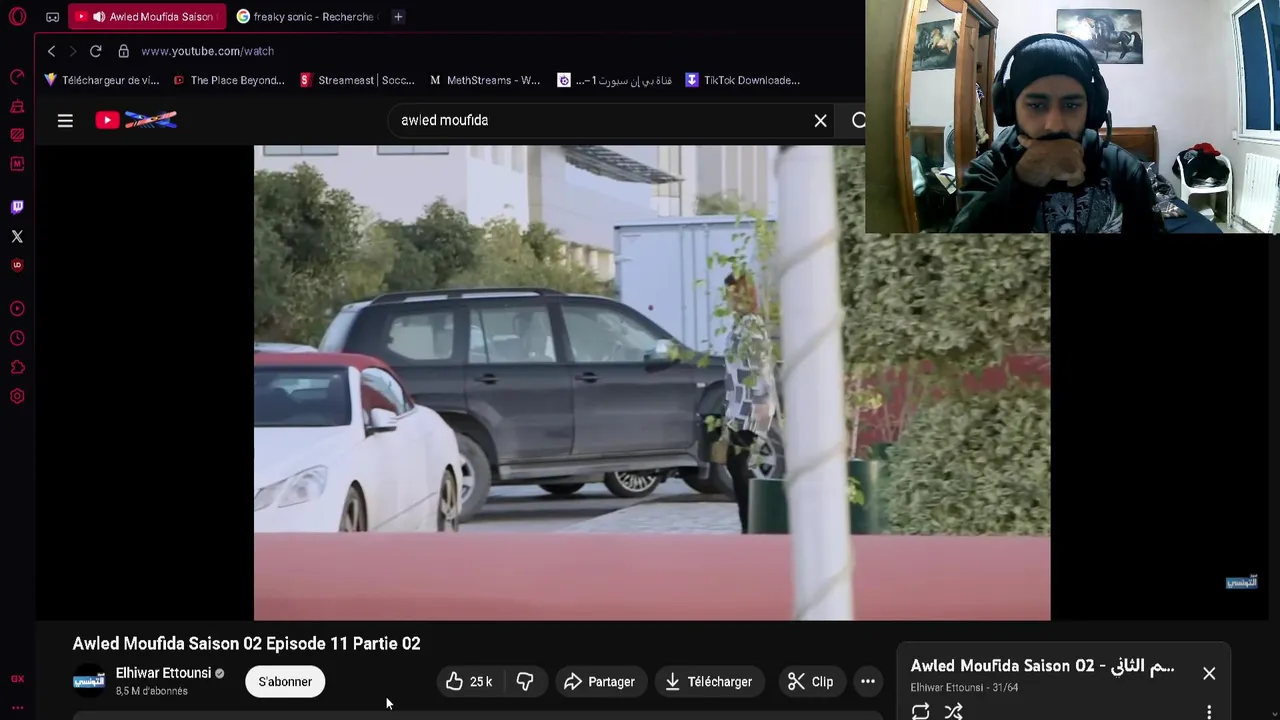
Task: Open playlist title 'Awled Moufida Saison 02' in panel
Action: pos(1042,666)
